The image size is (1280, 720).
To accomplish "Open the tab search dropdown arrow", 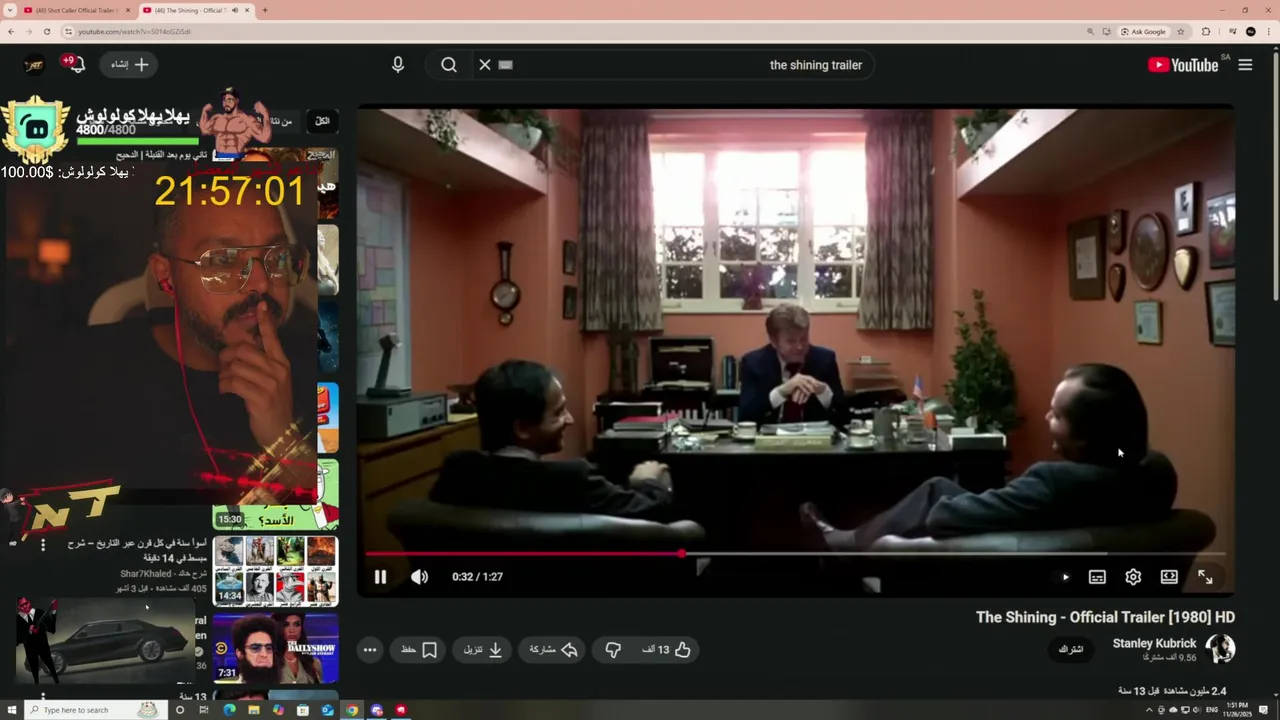I will 9,10.
